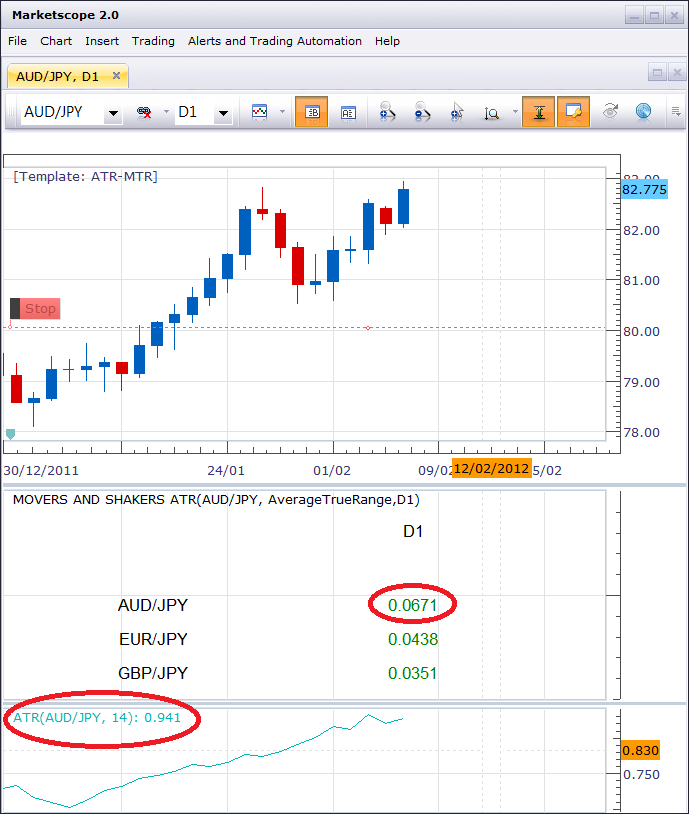Click the ATR(AUD/JPY, 14): 0.941 label
Image resolution: width=689 pixels, height=814 pixels.
pos(97,717)
